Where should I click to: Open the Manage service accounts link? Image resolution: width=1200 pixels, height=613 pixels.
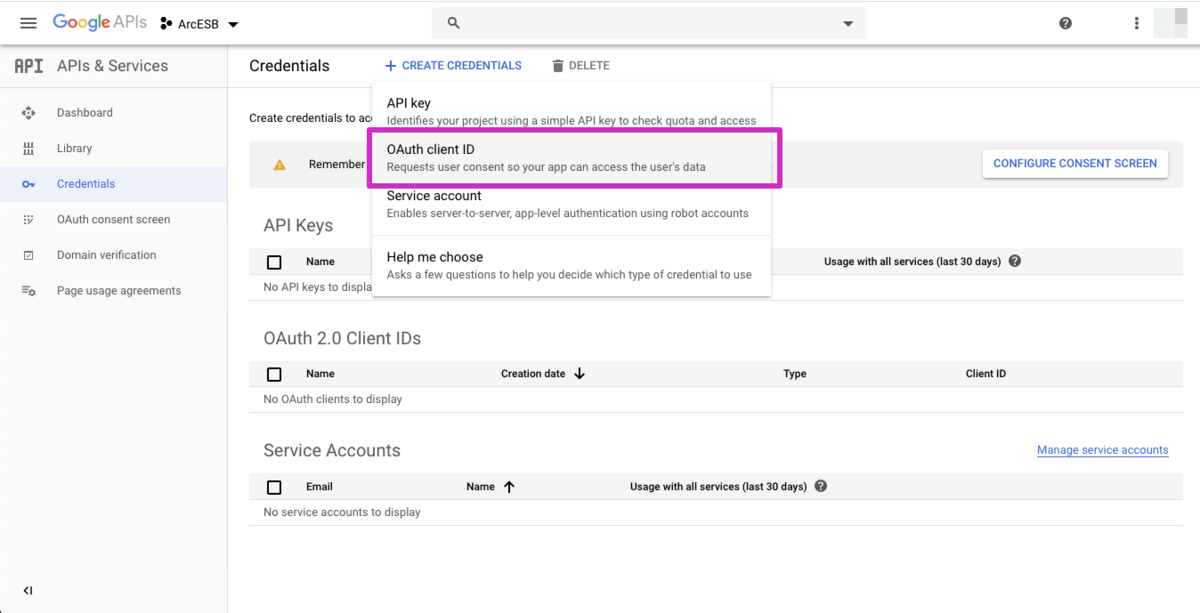pos(1102,450)
